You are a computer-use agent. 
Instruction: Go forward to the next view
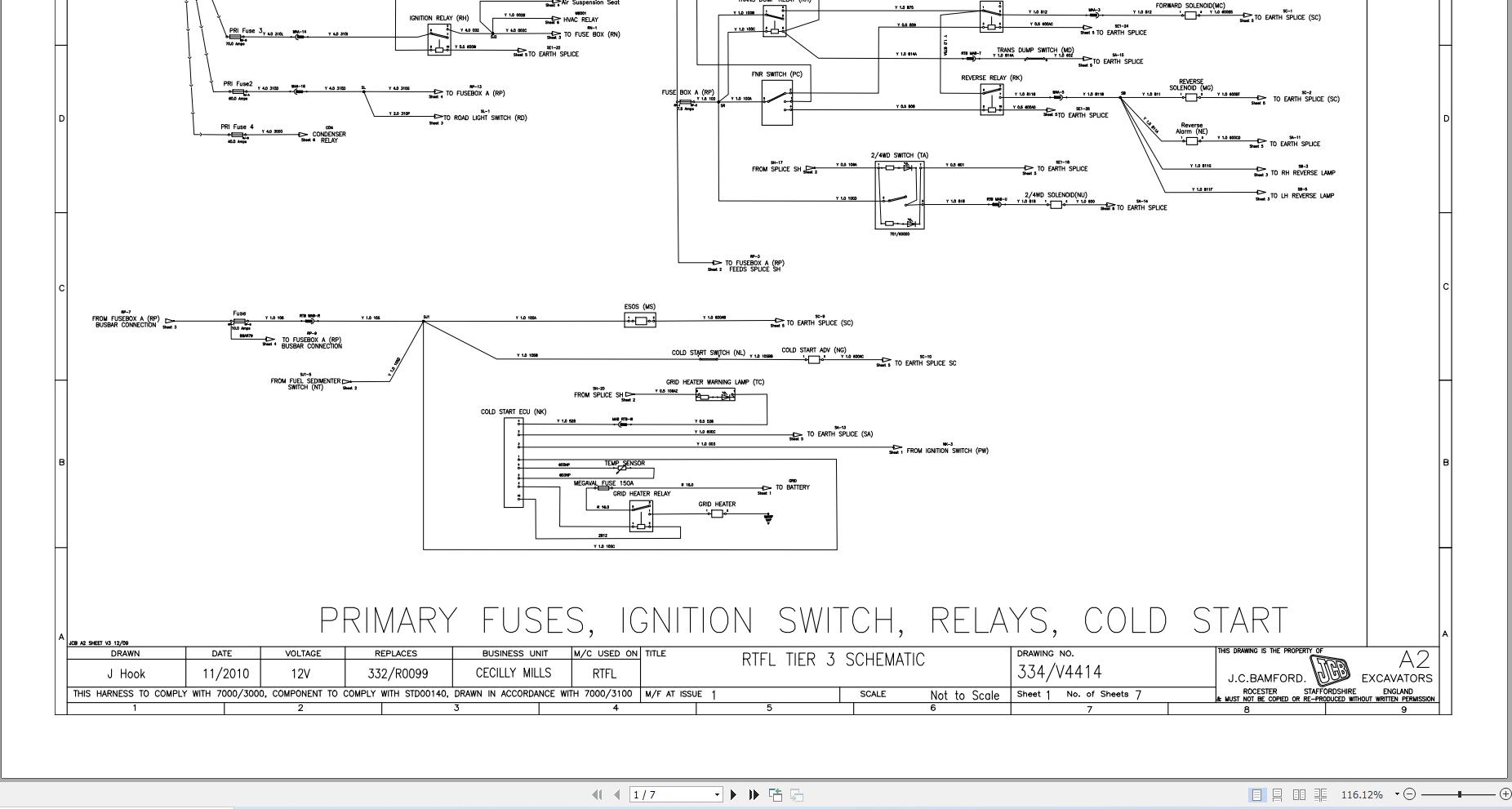pyautogui.click(x=796, y=793)
